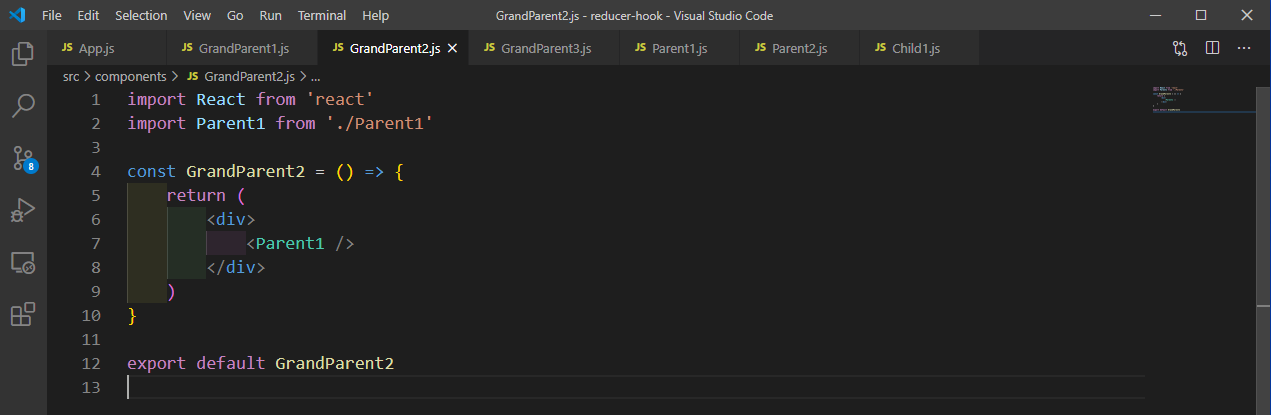Open the Search view in activity bar

pos(23,106)
